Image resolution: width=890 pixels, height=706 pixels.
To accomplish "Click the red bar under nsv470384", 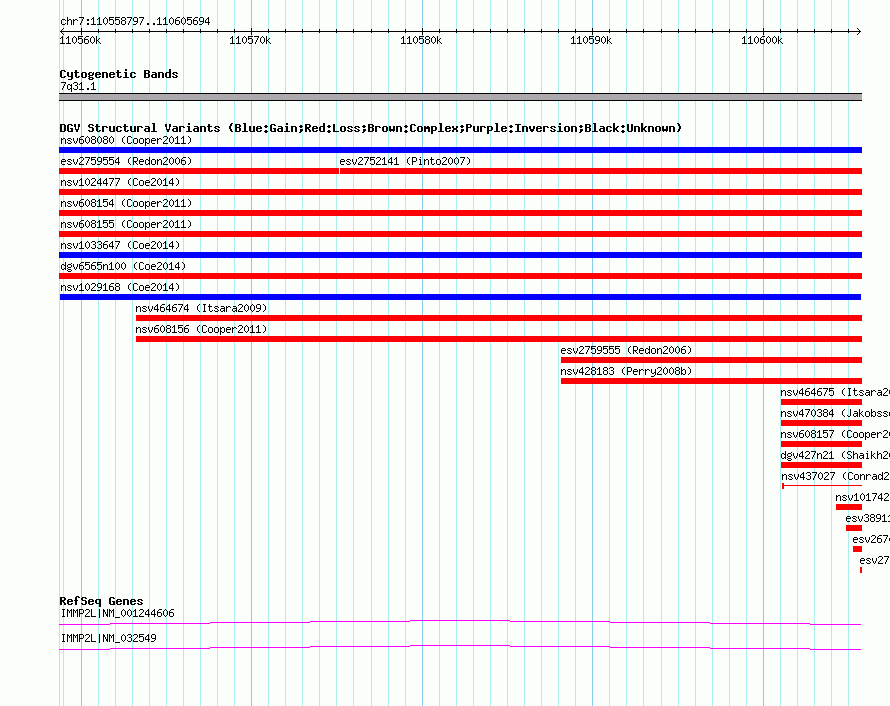I will (821, 423).
